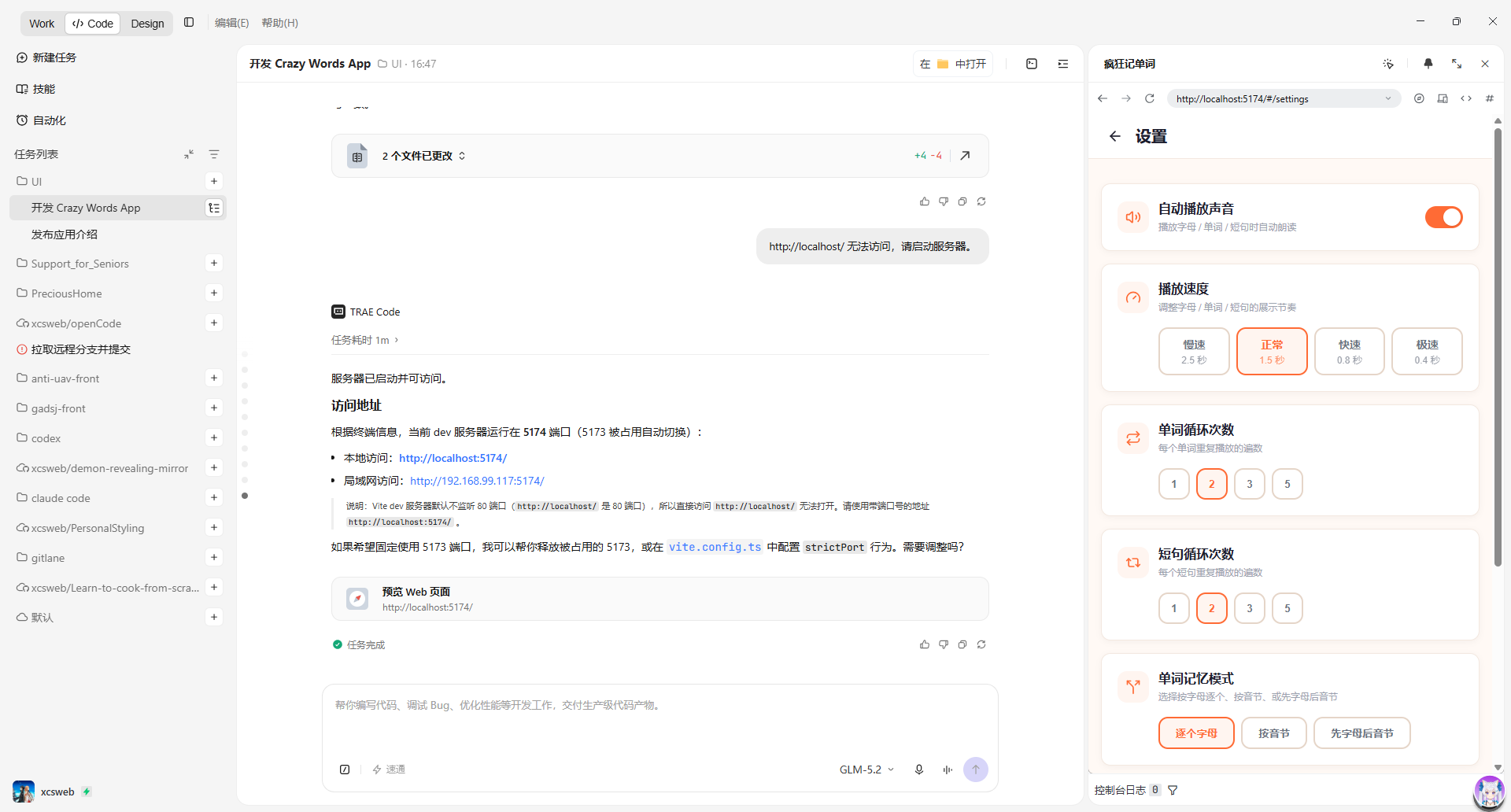The image size is (1511, 812).
Task: Expand 任务耗时 1m details
Action: pos(365,340)
